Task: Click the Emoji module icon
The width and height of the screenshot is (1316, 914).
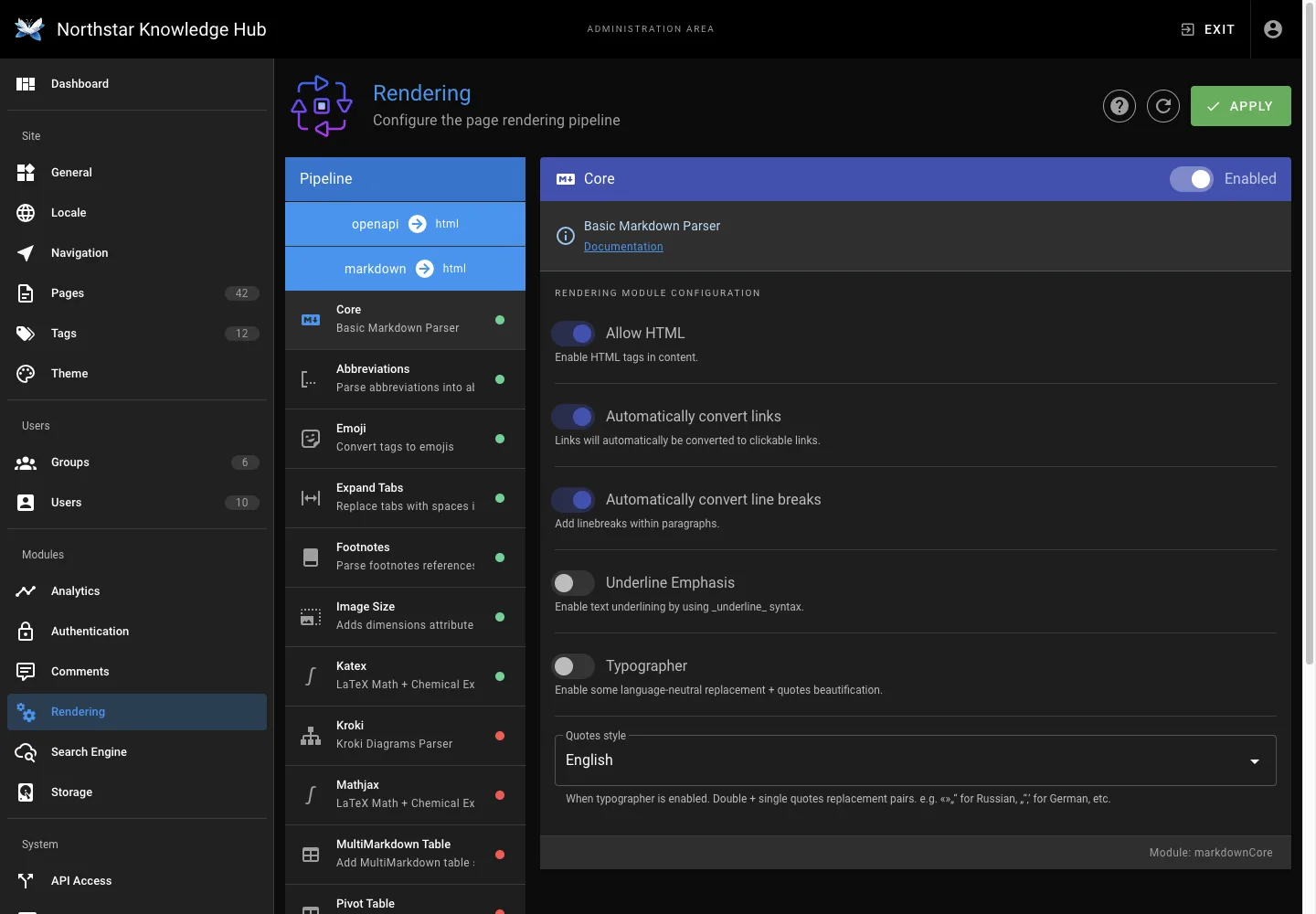Action: pyautogui.click(x=311, y=439)
